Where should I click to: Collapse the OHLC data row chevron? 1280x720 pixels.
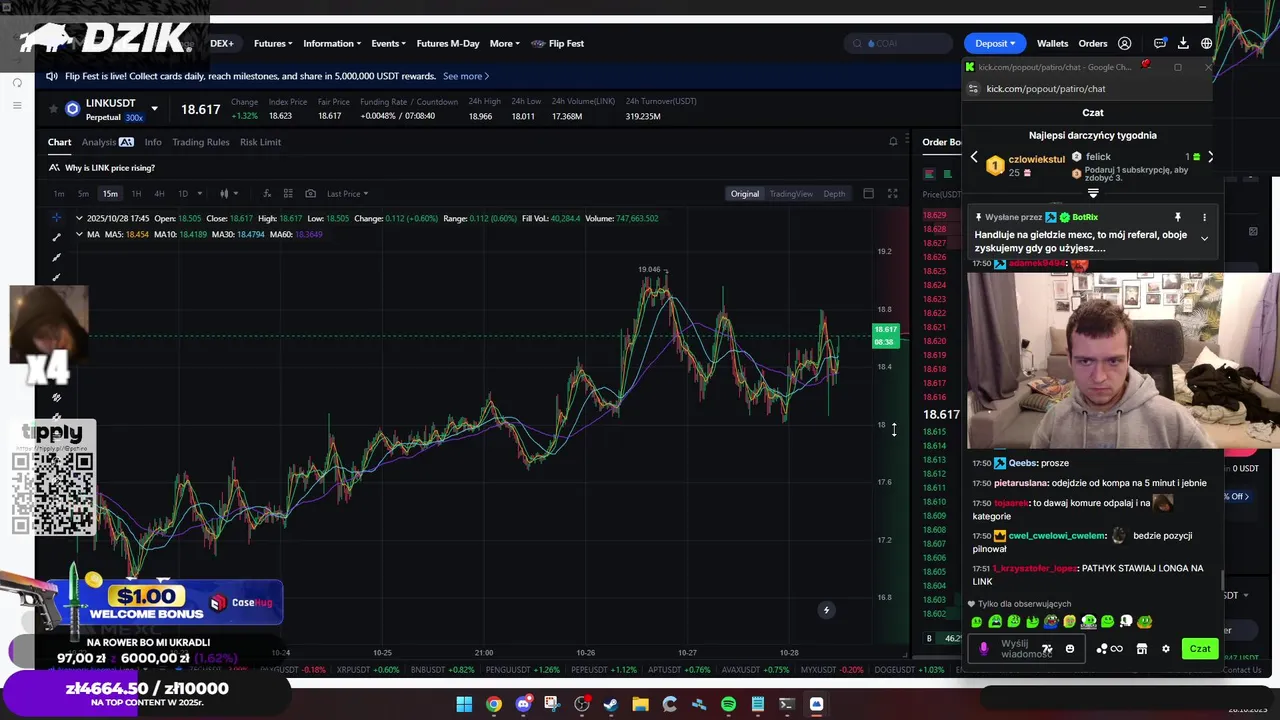[79, 218]
